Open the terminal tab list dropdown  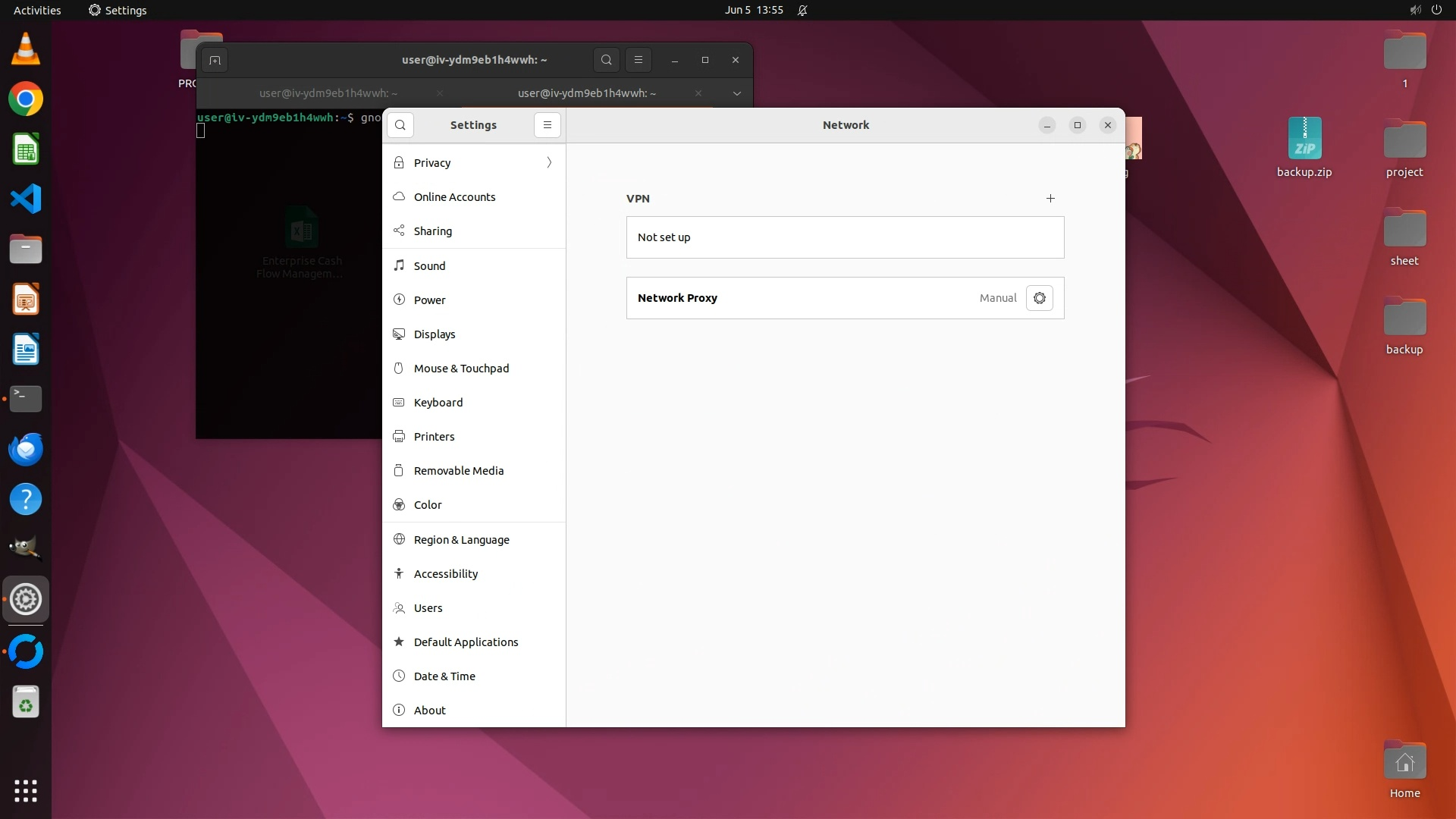736,93
